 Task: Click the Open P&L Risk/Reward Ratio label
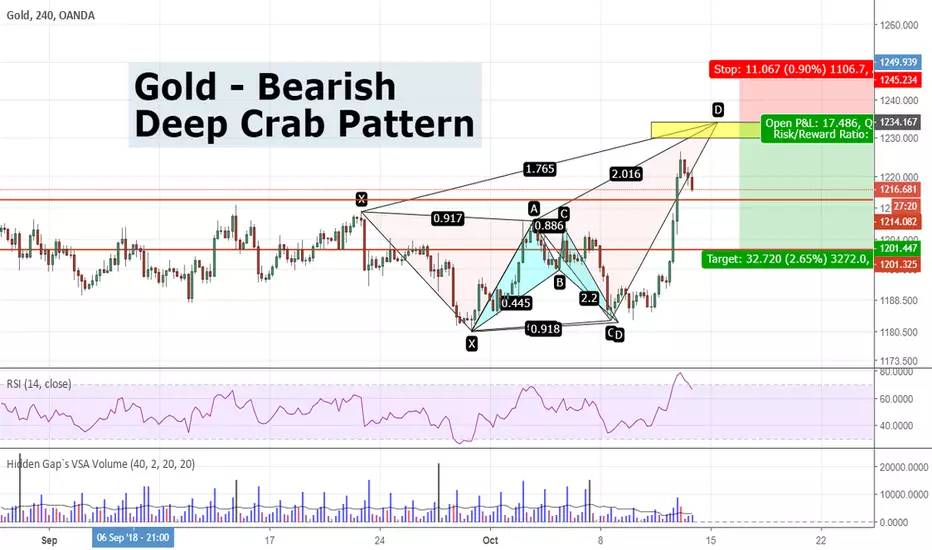tap(817, 128)
